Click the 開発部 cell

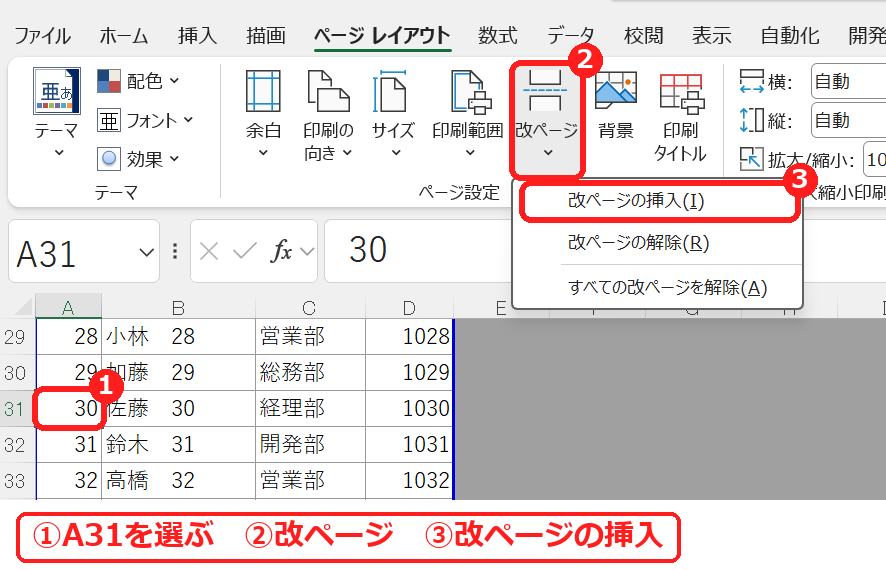pyautogui.click(x=310, y=445)
